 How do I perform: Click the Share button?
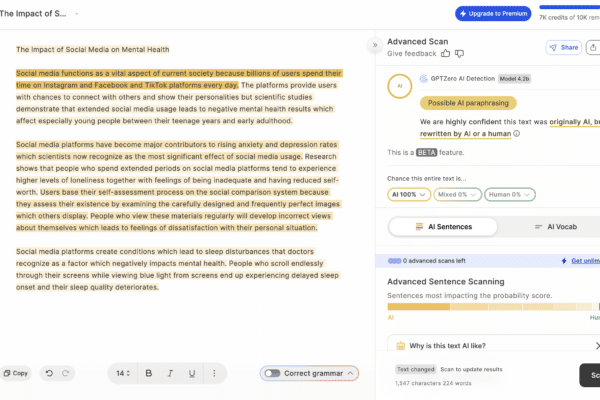(564, 47)
